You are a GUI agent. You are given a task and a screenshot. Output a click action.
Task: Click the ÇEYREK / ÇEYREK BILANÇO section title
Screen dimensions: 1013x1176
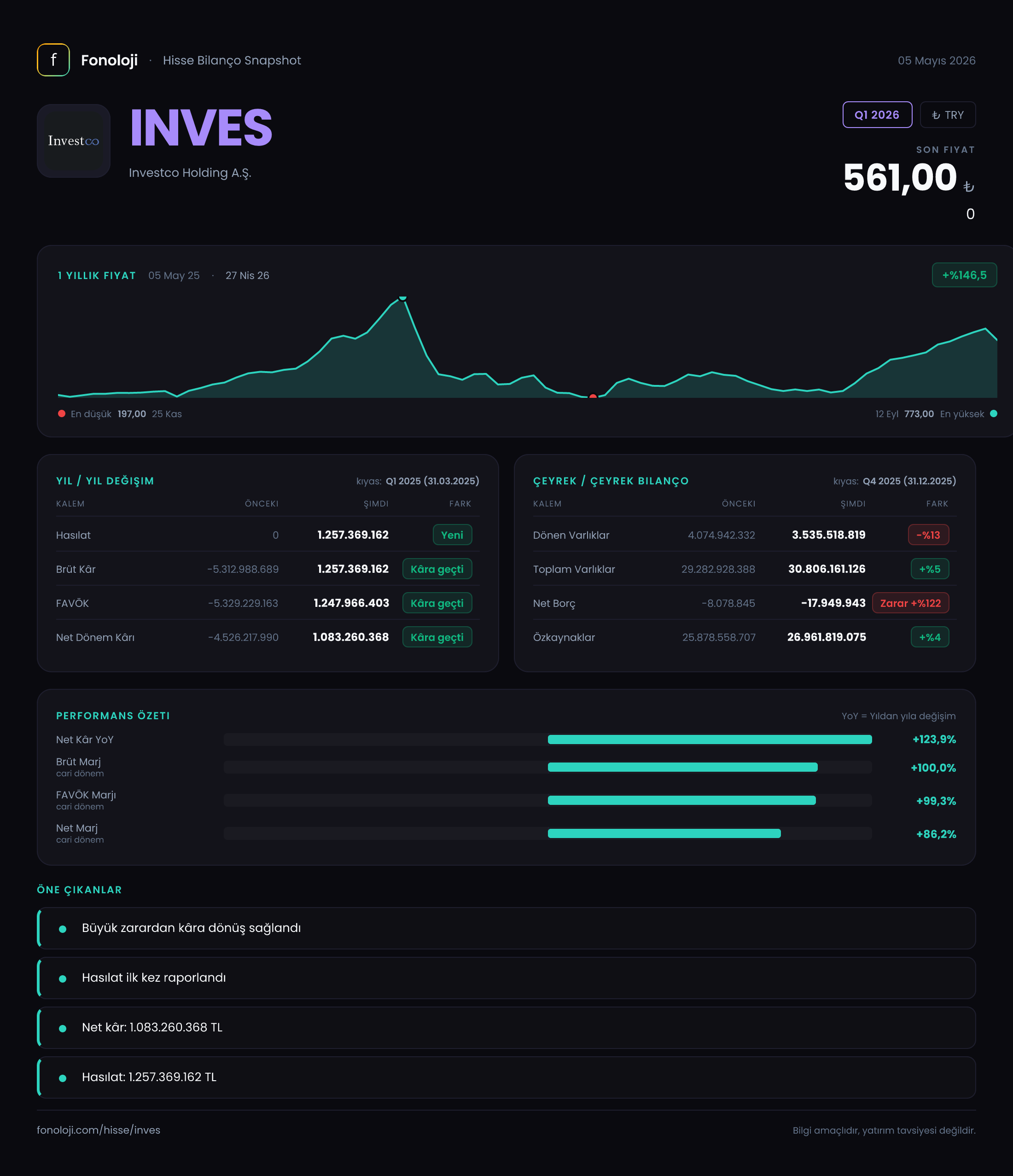[611, 481]
